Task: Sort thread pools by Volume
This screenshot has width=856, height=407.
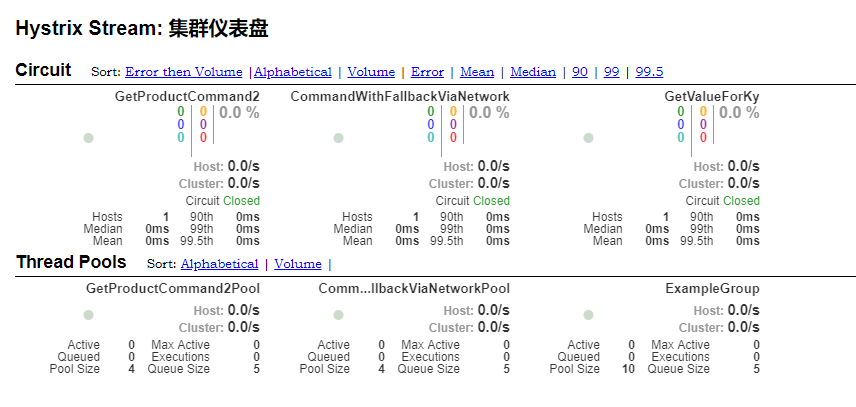Action: 298,264
